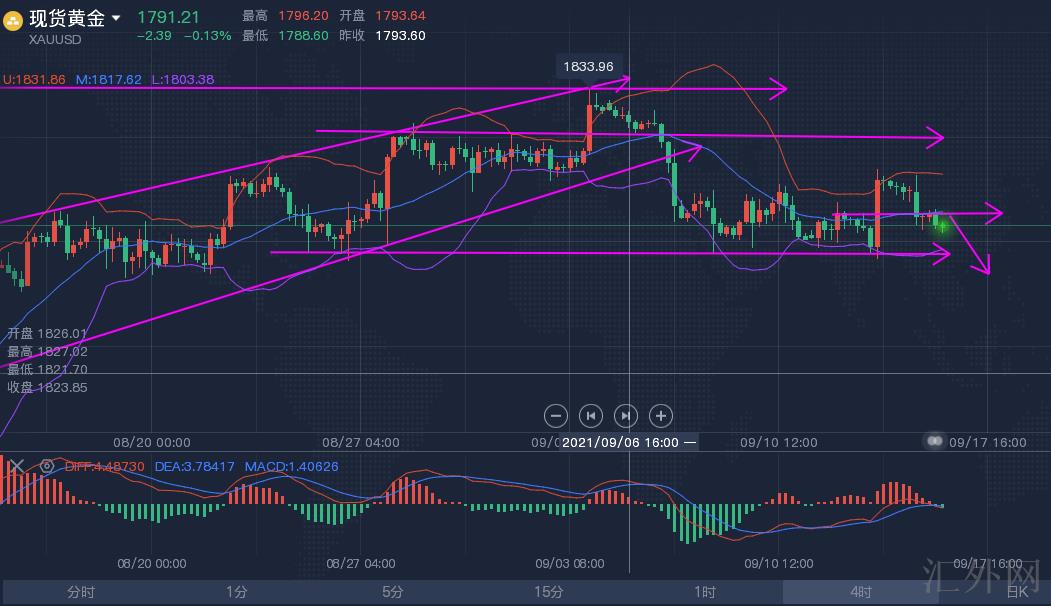Open MACD indicator settings gear

(47, 466)
